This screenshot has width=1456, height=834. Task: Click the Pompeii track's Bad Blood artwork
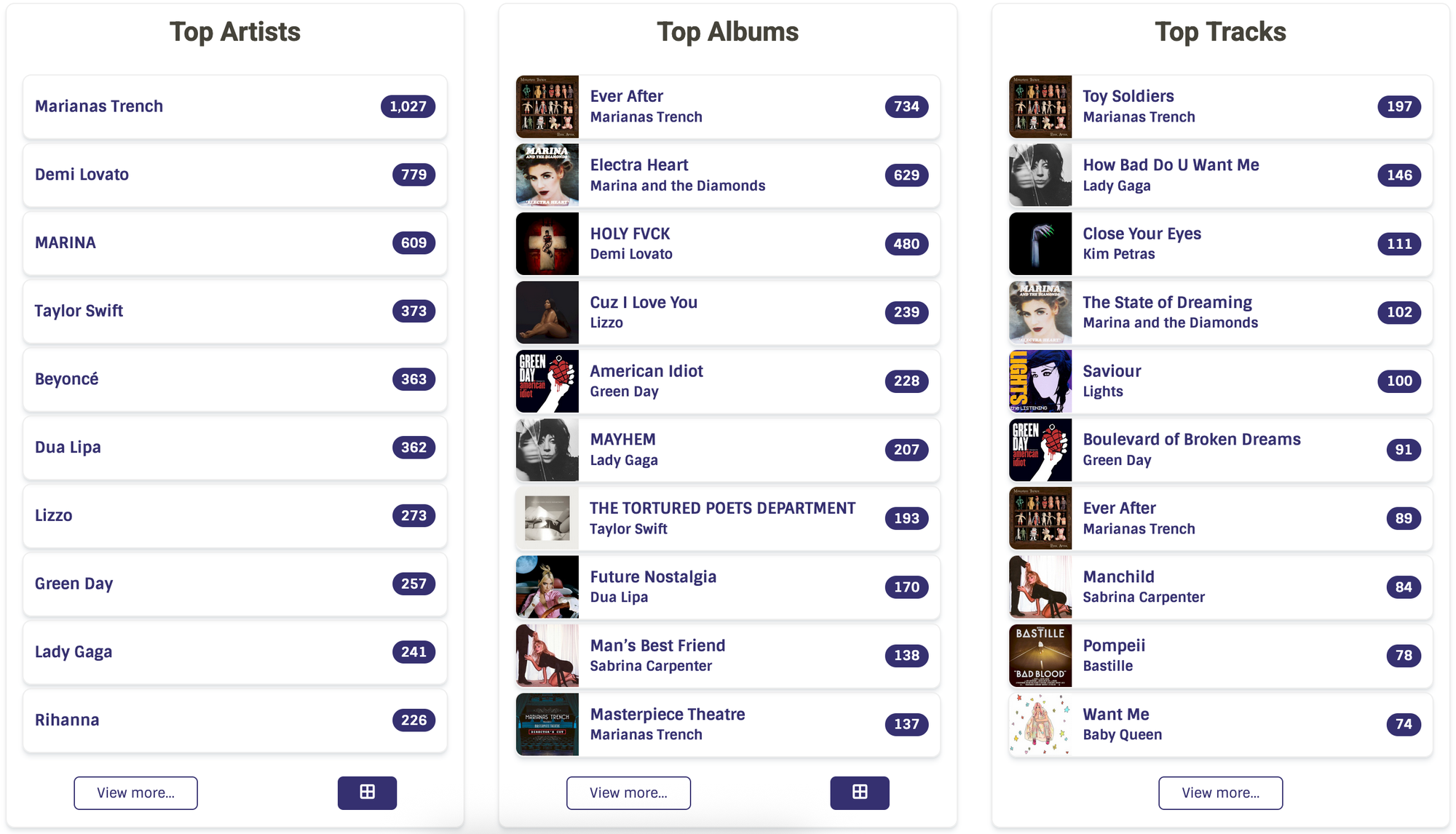point(1040,656)
